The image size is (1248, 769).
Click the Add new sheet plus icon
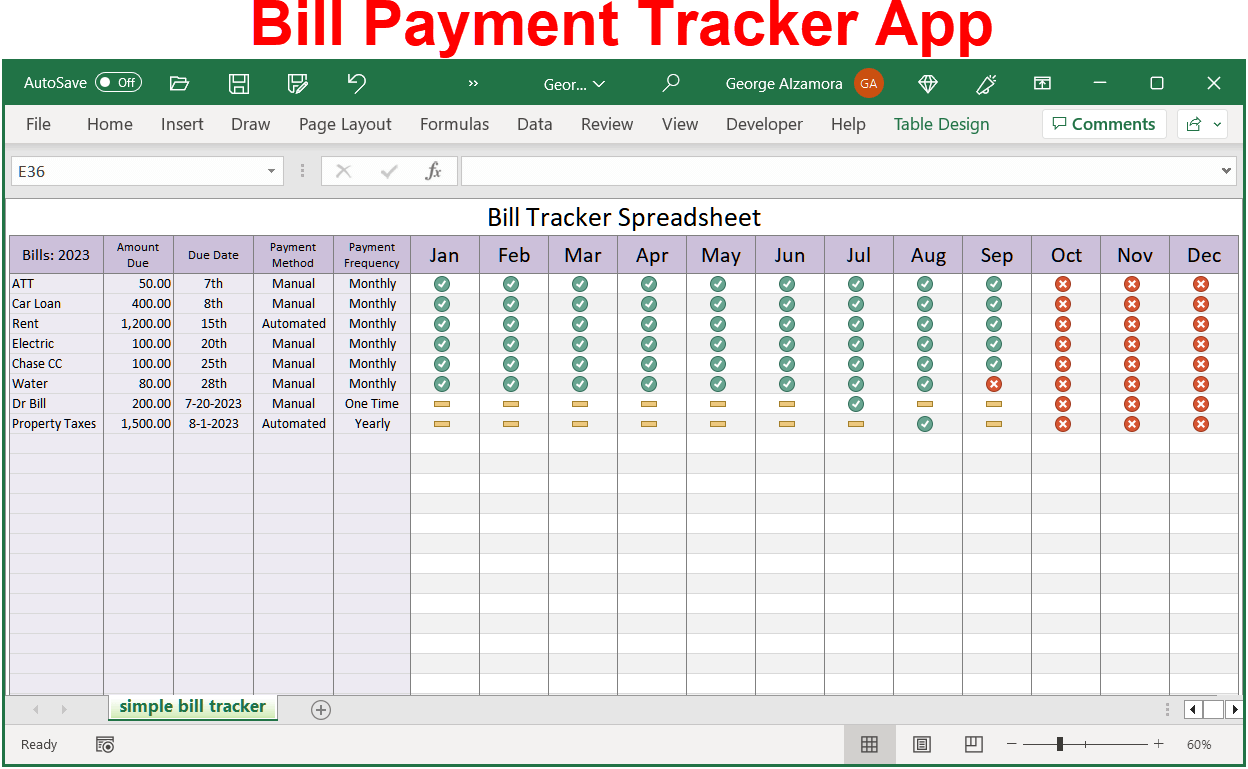321,709
